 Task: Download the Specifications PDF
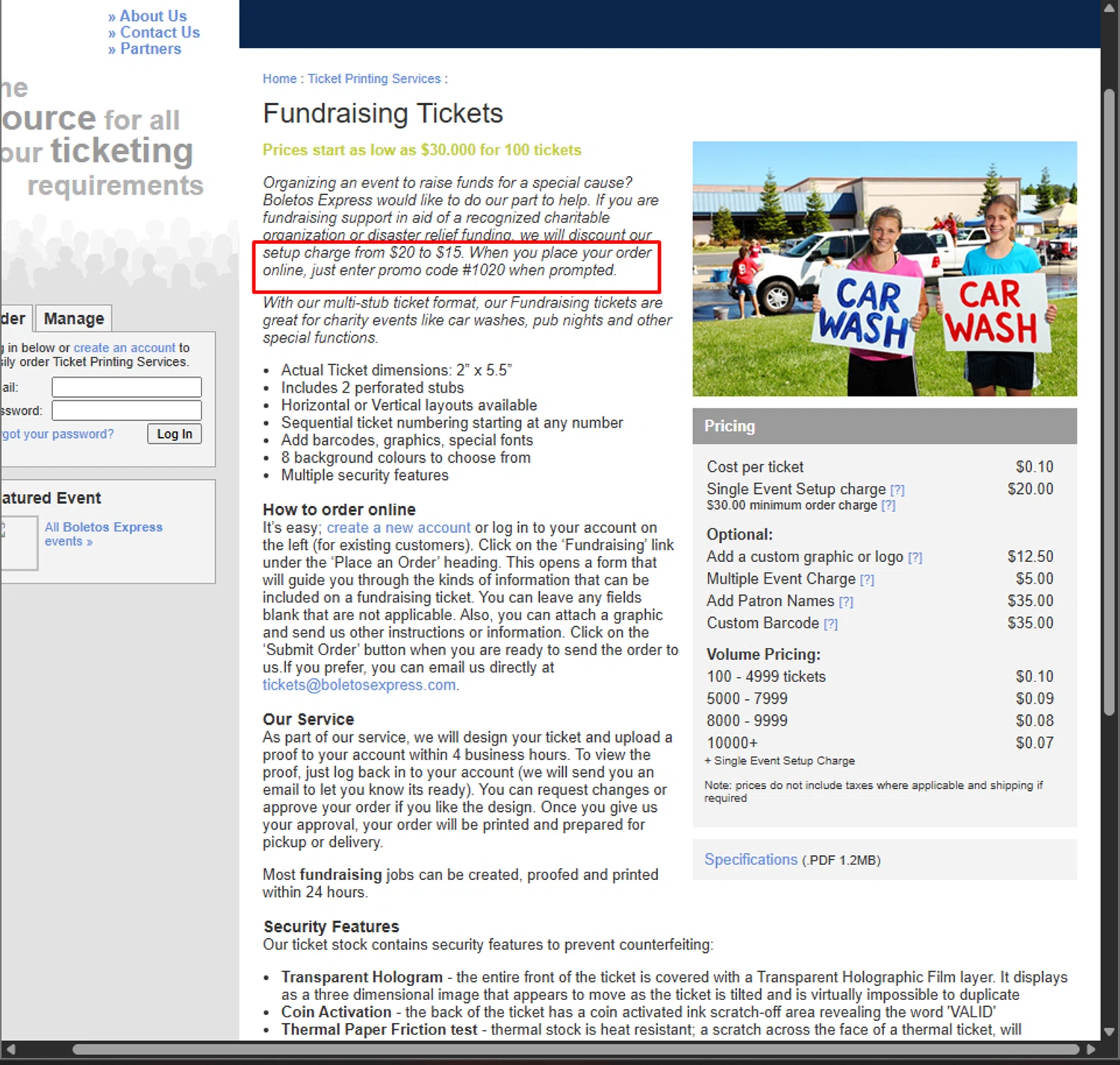[751, 859]
